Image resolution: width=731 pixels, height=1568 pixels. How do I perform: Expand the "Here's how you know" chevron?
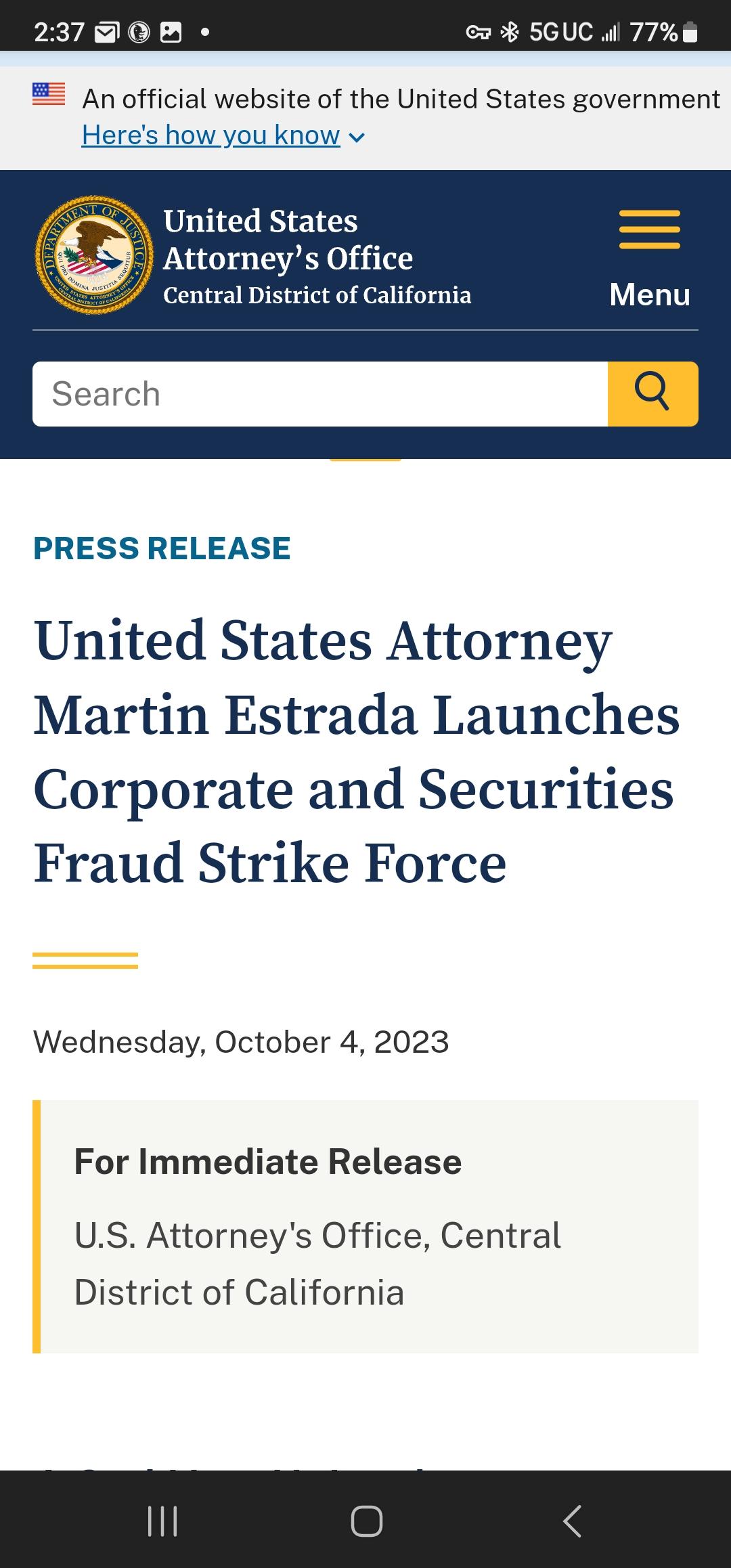(x=357, y=137)
